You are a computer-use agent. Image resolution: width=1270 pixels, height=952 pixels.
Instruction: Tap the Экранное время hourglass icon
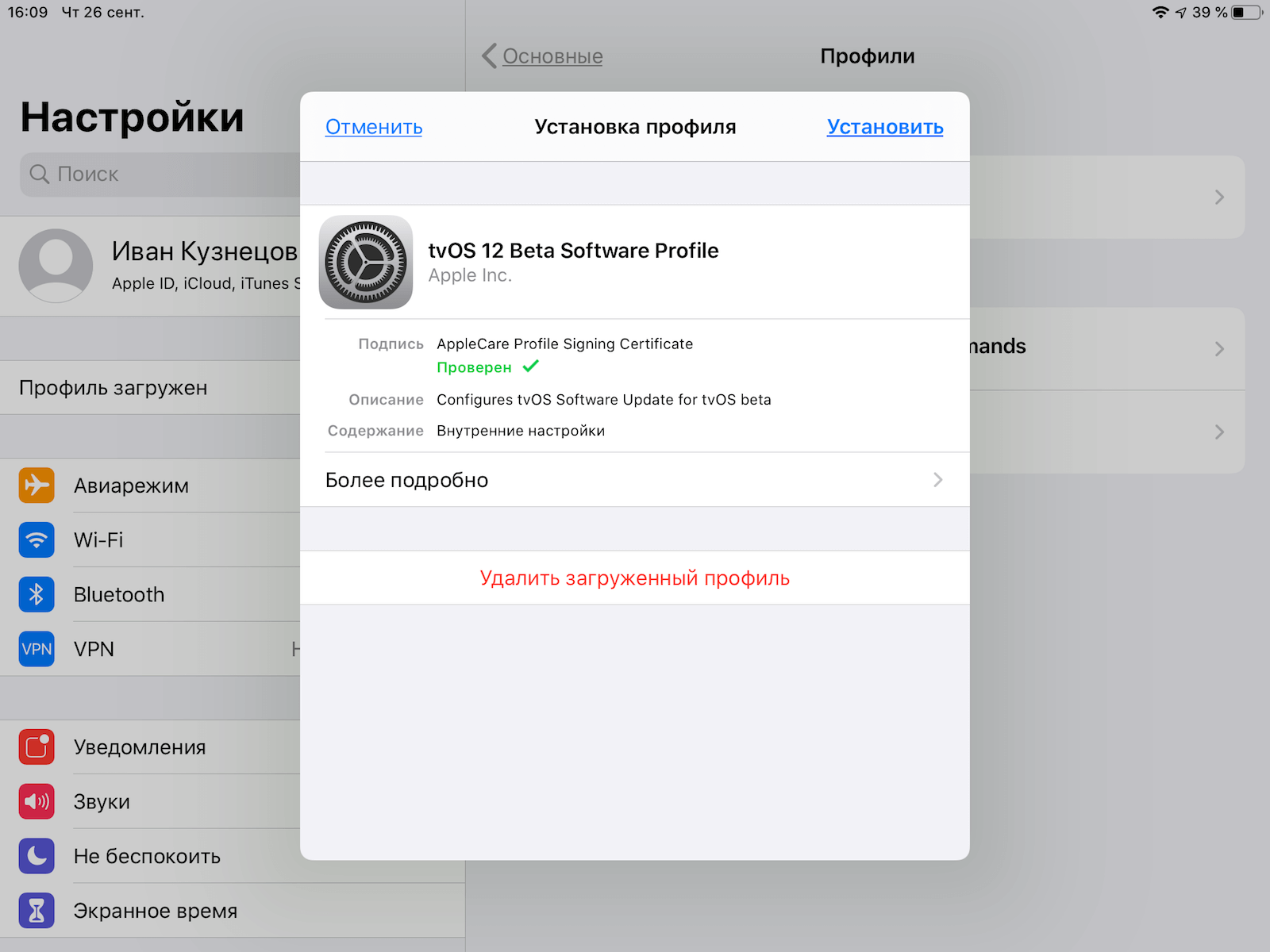(37, 911)
